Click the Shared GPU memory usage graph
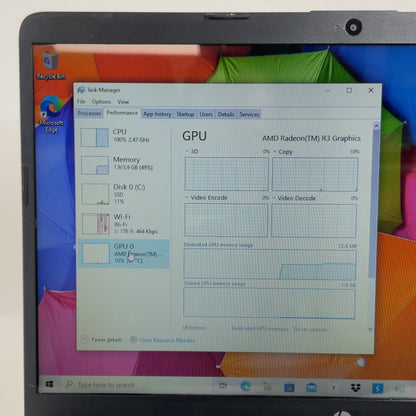 click(269, 303)
